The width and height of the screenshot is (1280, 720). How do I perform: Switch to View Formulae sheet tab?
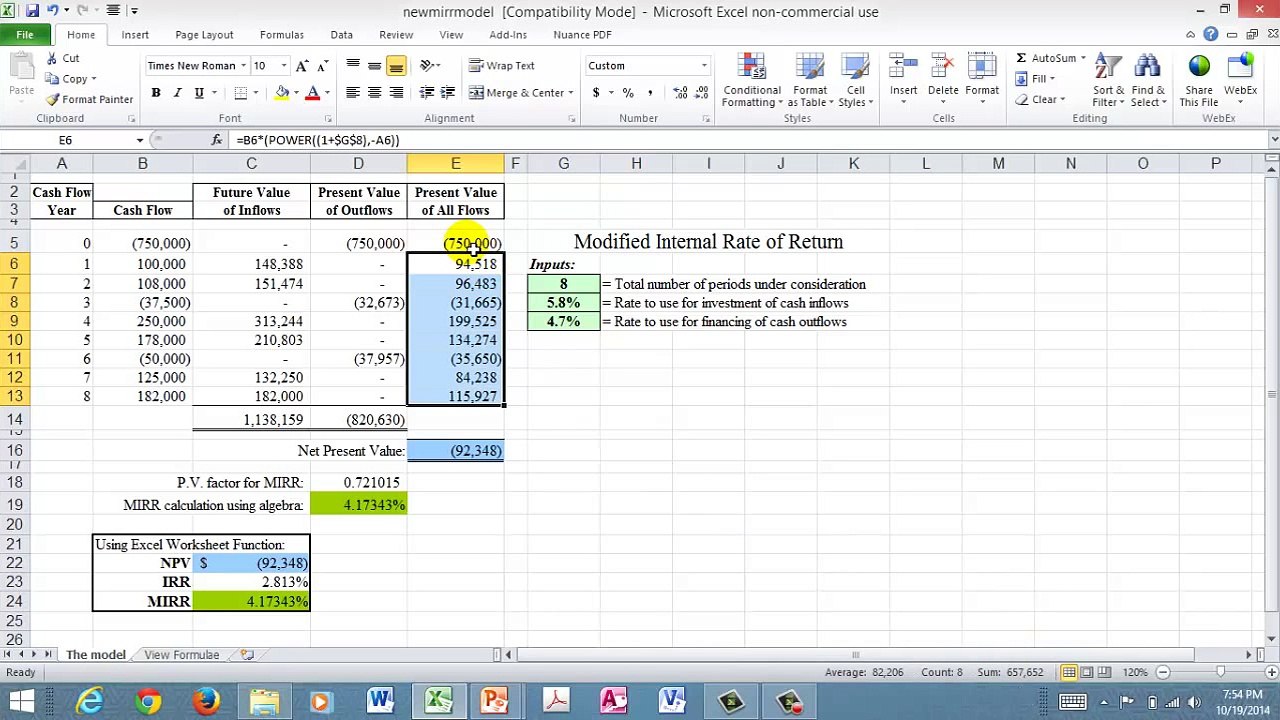(181, 655)
